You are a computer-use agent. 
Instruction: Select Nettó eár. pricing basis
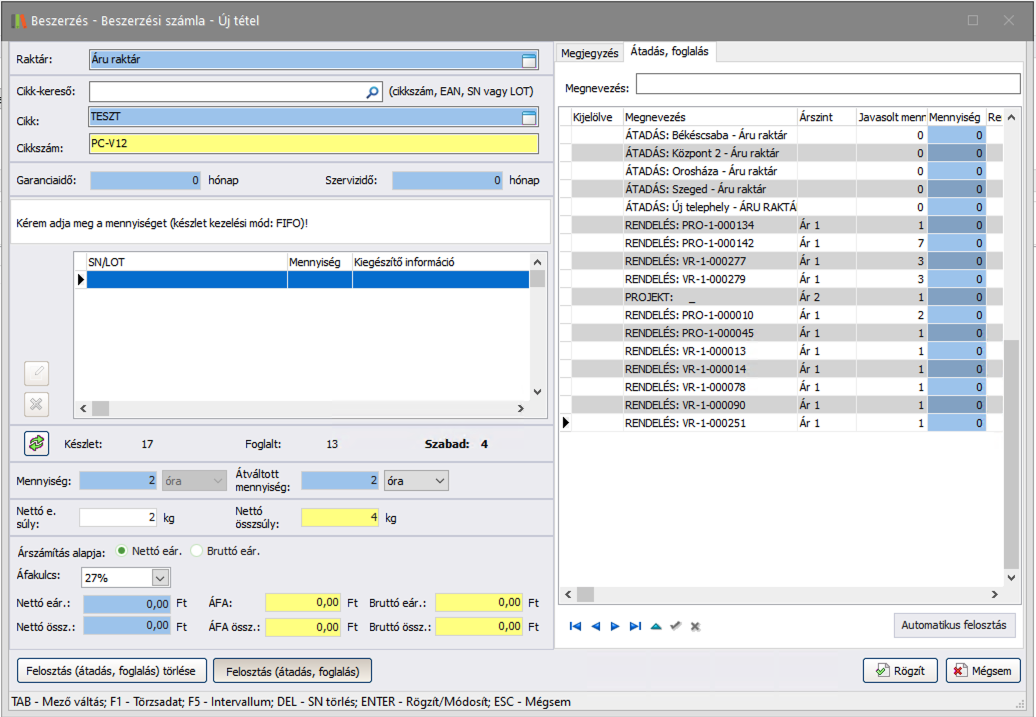coord(123,550)
